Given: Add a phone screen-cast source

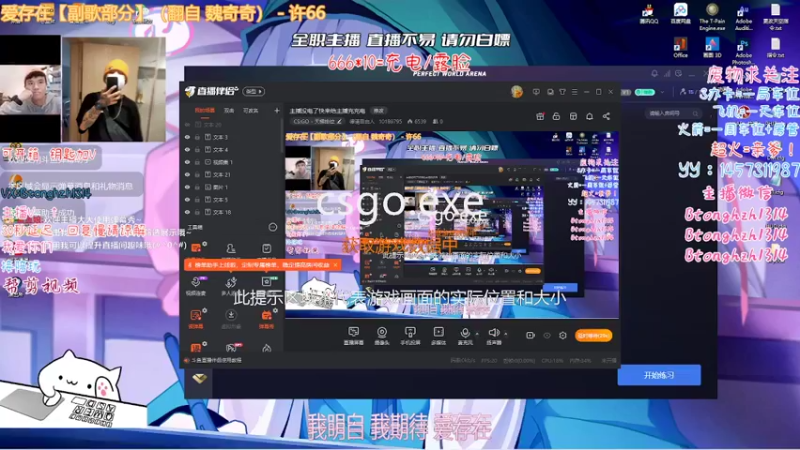Looking at the screenshot, I should coord(410,335).
